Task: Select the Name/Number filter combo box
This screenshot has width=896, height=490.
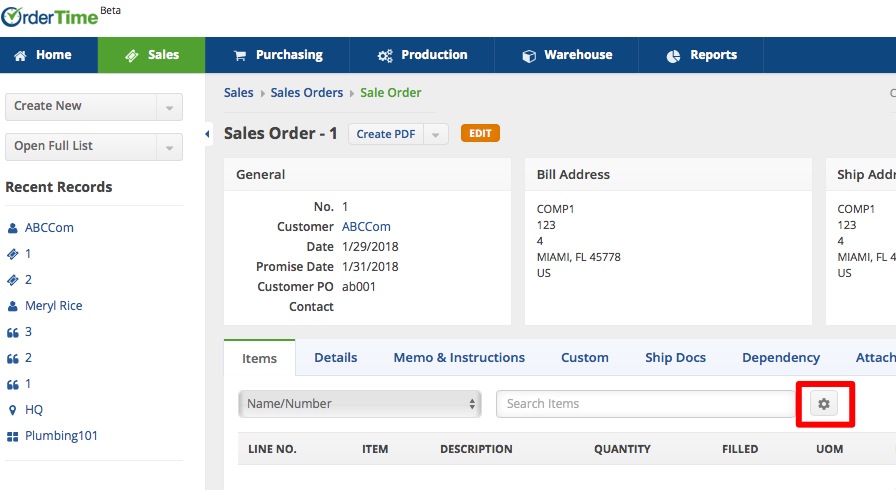Action: [360, 404]
